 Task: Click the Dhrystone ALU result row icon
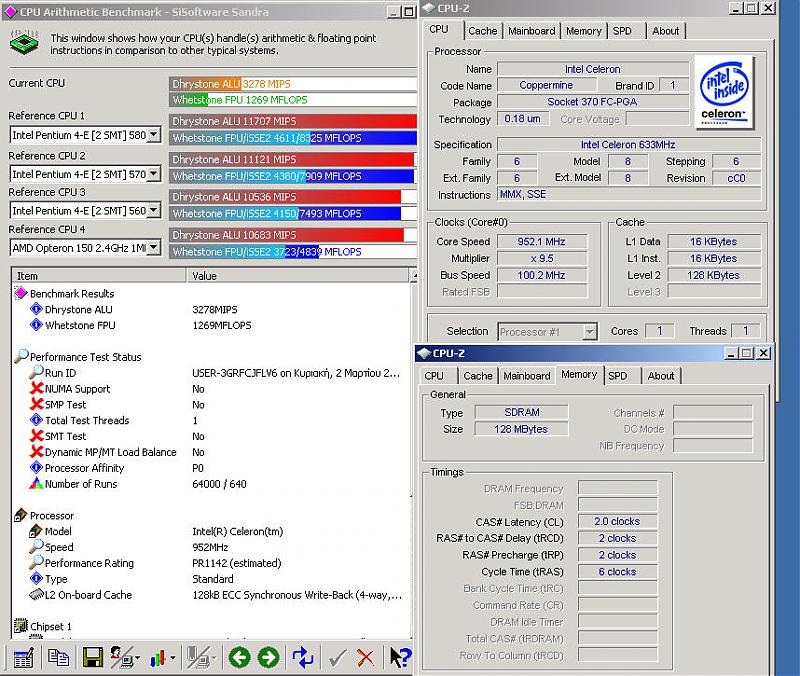pos(36,309)
